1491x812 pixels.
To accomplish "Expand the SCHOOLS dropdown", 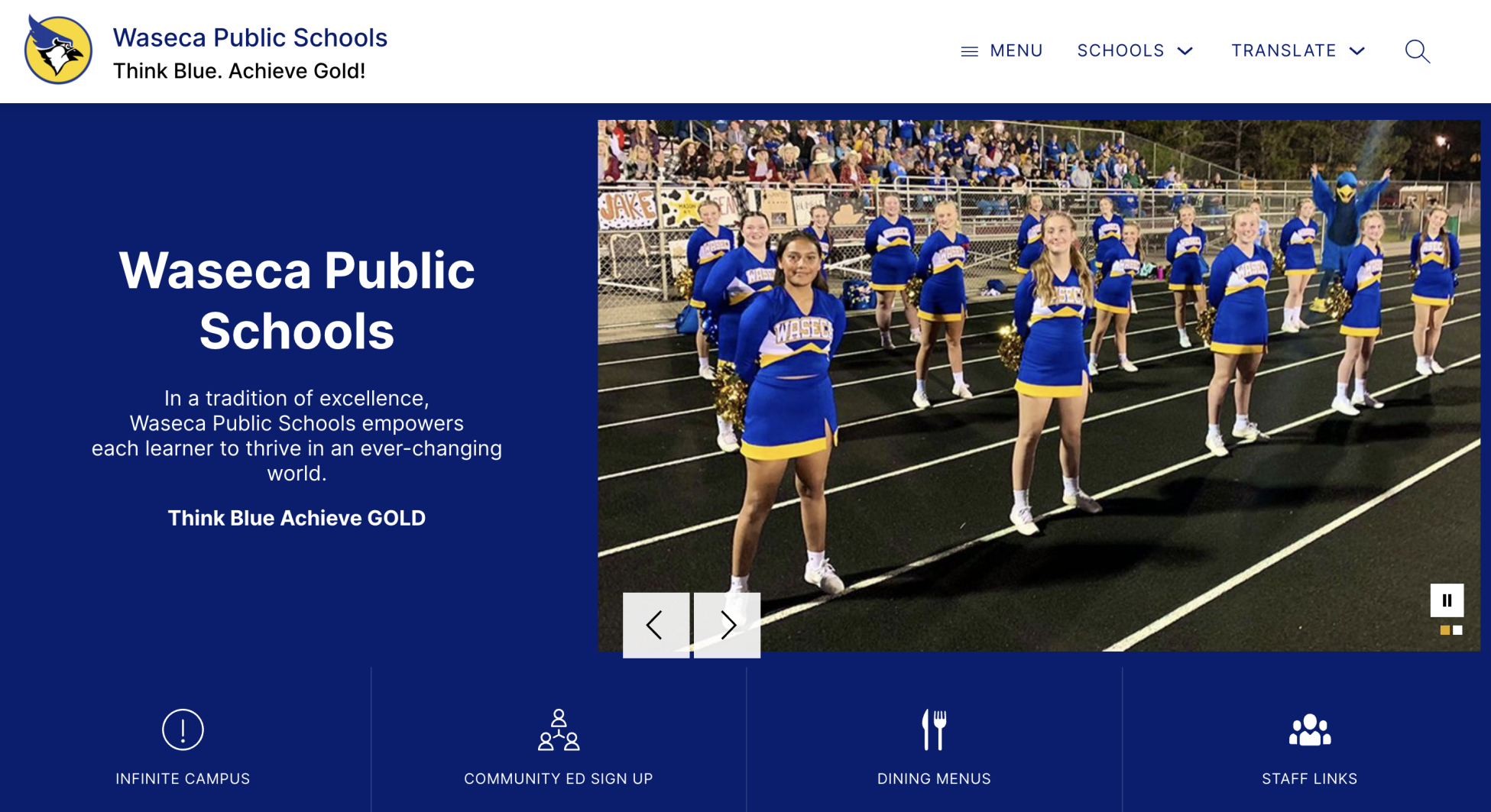I will tap(1136, 50).
